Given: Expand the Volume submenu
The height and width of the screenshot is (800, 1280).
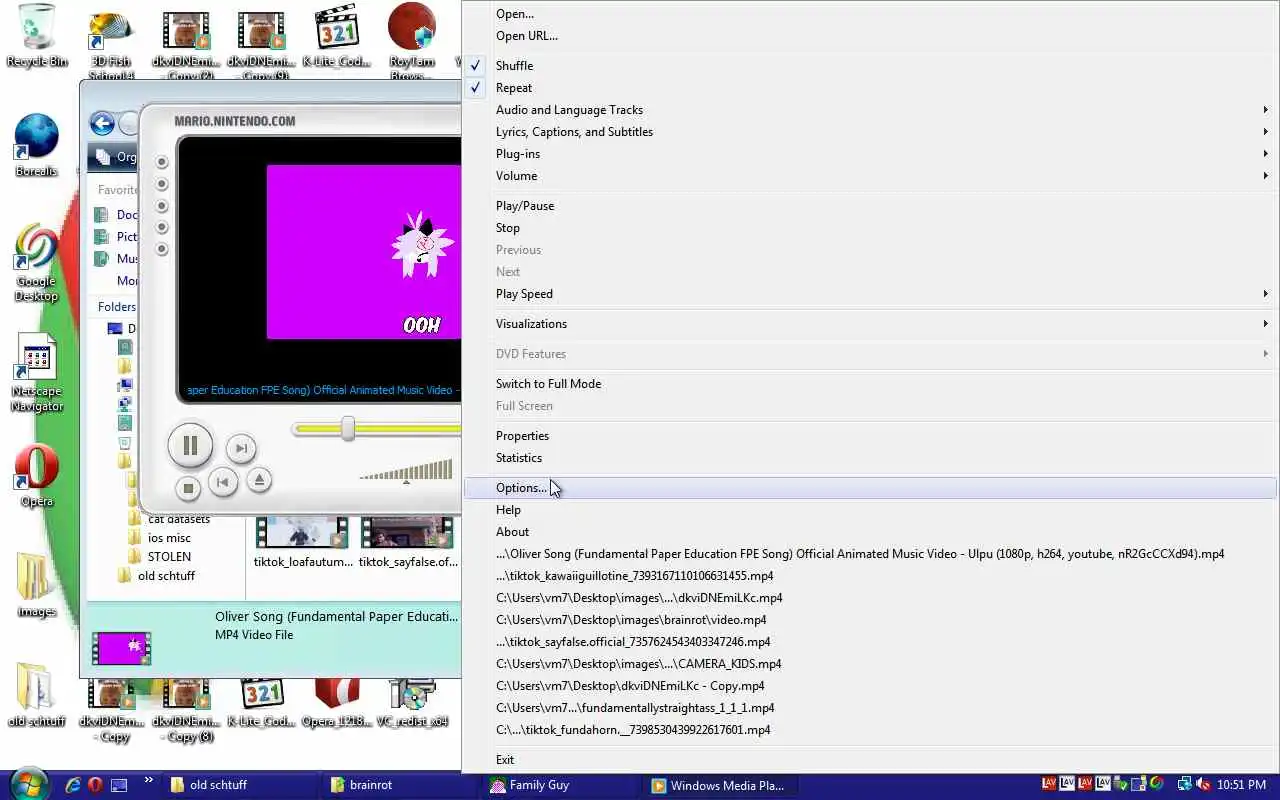Looking at the screenshot, I should [x=869, y=176].
